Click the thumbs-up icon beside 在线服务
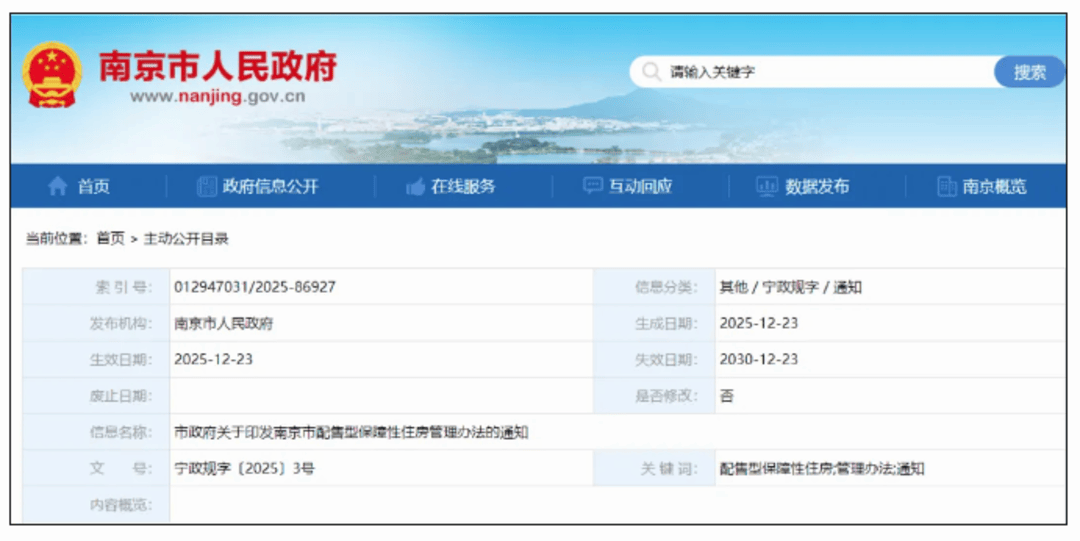 click(x=415, y=186)
